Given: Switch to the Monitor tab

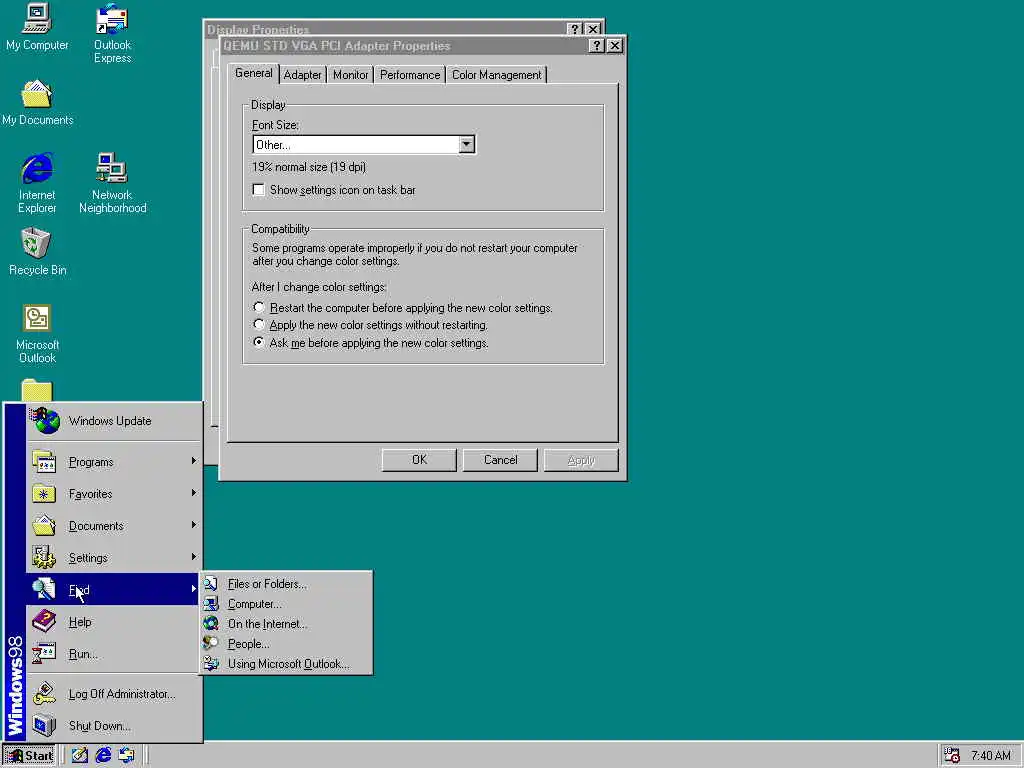Looking at the screenshot, I should 351,75.
